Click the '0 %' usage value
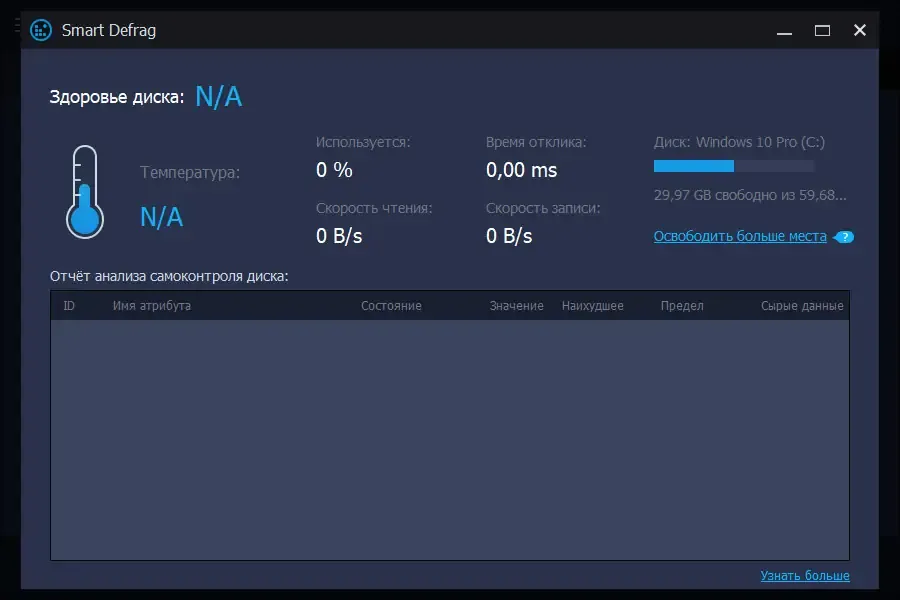 coord(334,170)
